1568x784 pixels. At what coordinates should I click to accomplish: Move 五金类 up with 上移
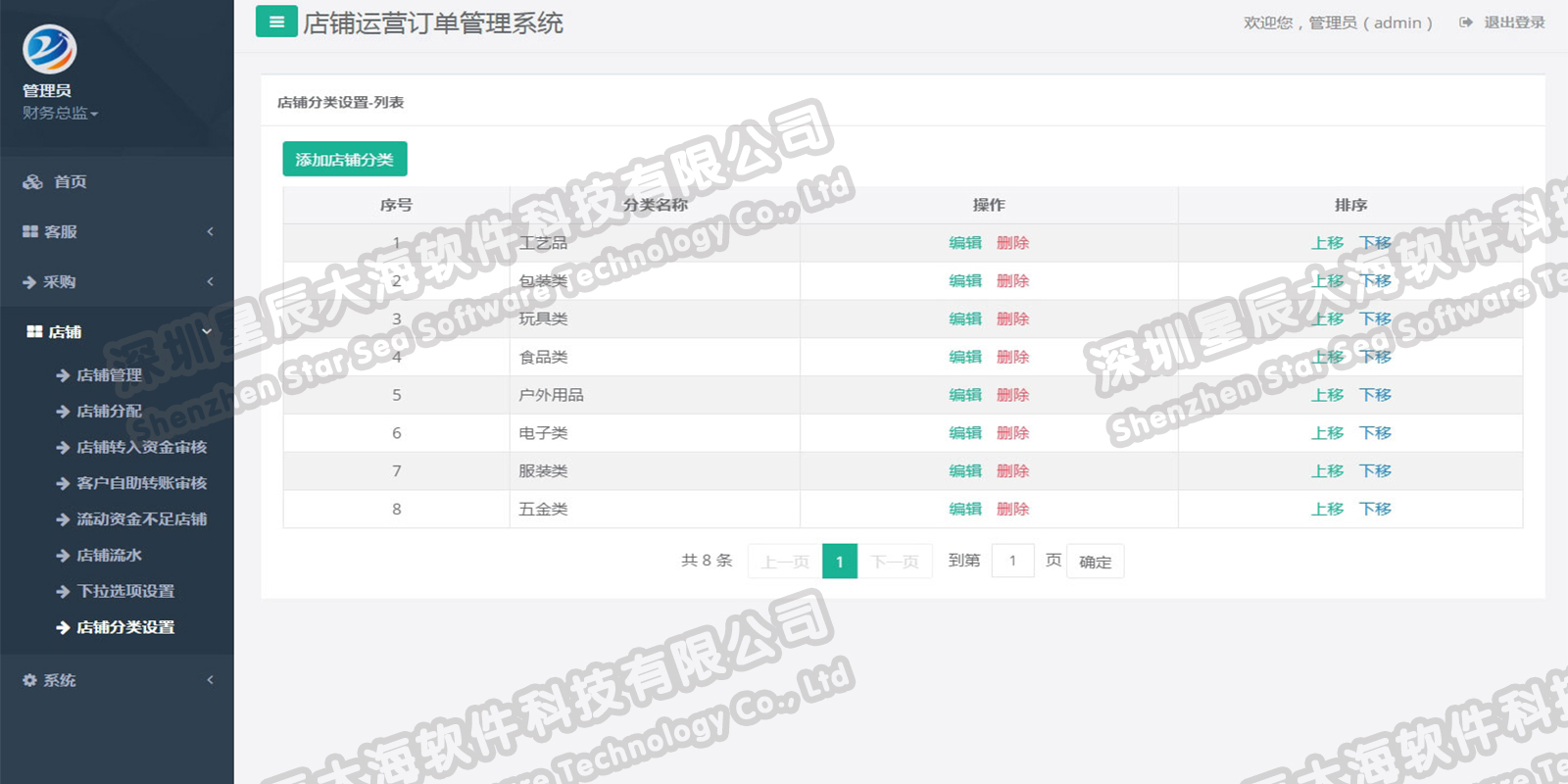point(1328,509)
